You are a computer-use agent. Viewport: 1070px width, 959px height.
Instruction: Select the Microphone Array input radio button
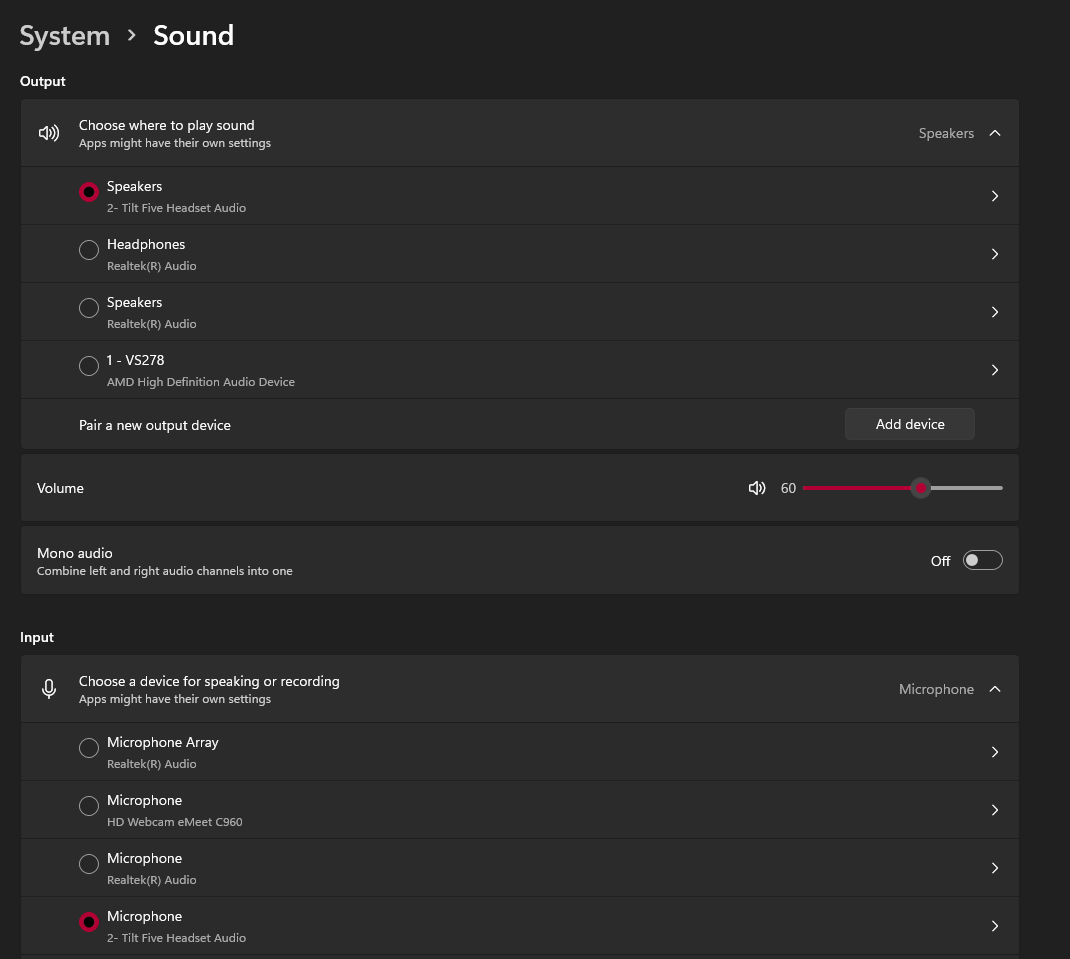(x=89, y=748)
